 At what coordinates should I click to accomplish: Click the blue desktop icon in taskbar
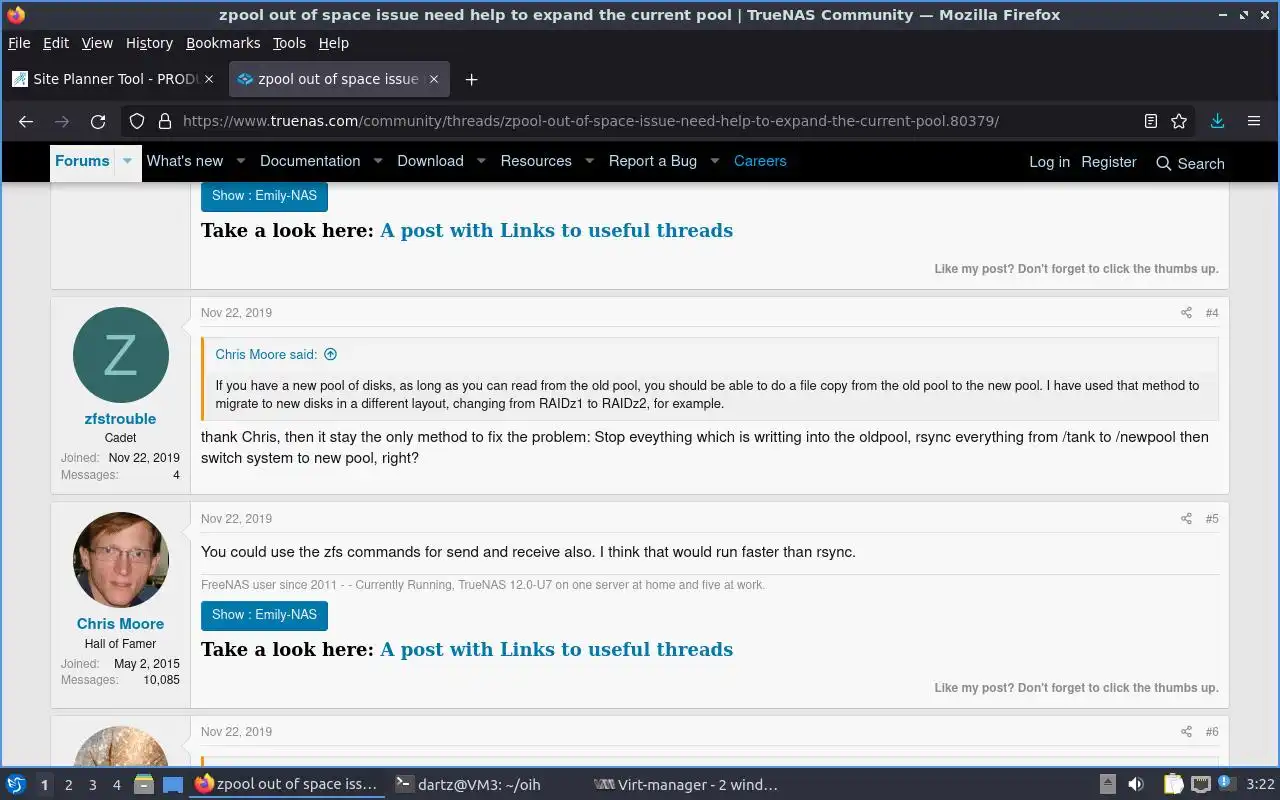172,785
